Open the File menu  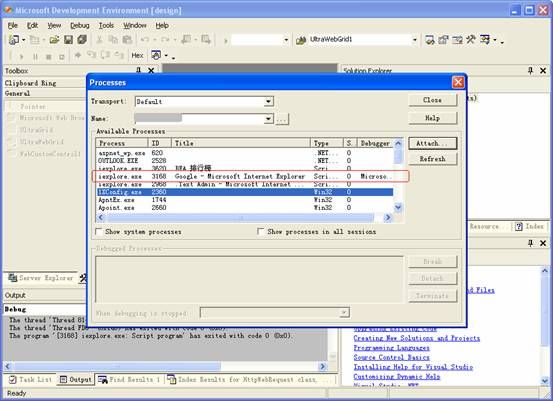click(x=13, y=25)
